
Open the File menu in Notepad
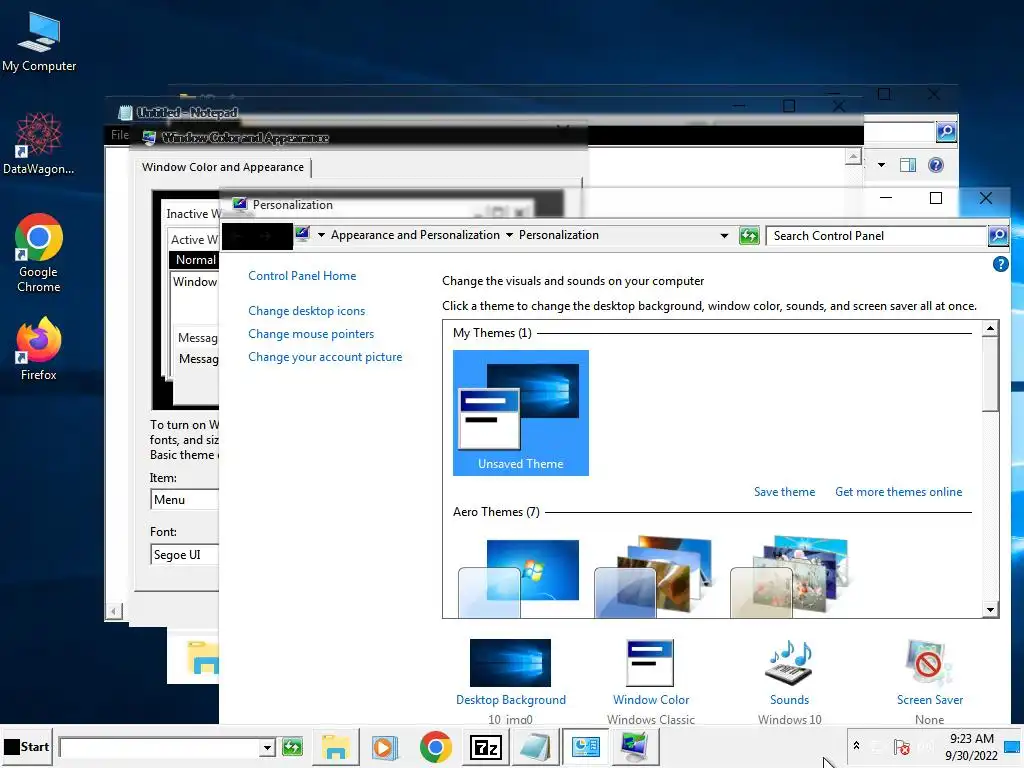pyautogui.click(x=120, y=135)
